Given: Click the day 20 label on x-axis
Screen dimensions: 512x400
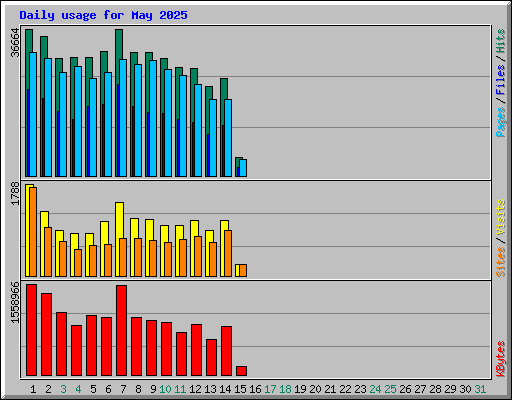Looking at the screenshot, I should pos(315,389).
